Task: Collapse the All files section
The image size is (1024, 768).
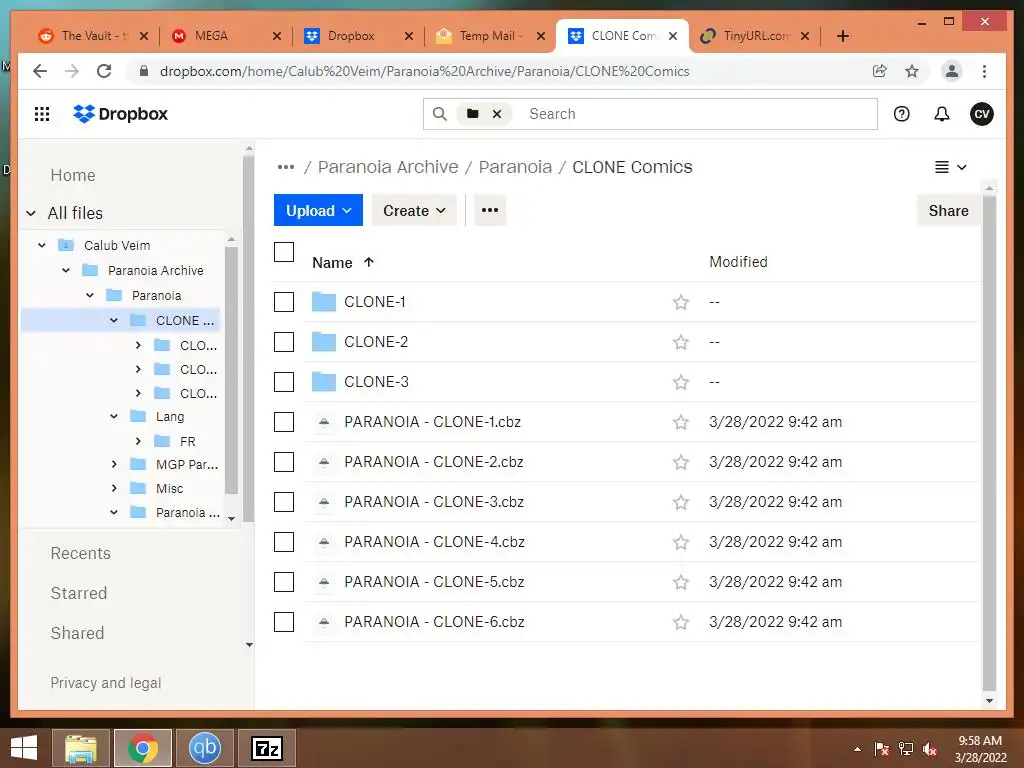Action: [x=31, y=214]
